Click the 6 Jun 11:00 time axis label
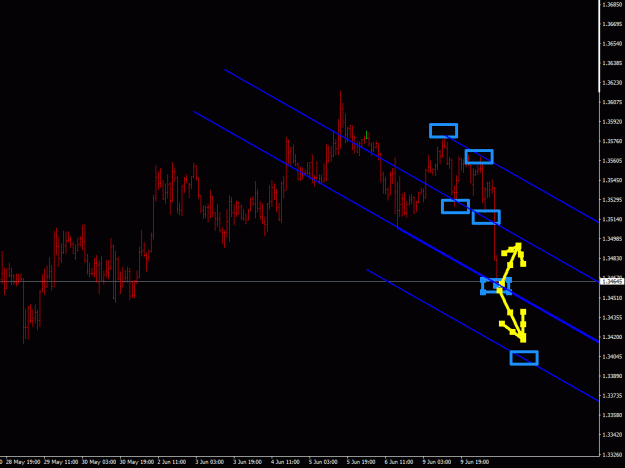This screenshot has height=468, width=625. pos(399,462)
